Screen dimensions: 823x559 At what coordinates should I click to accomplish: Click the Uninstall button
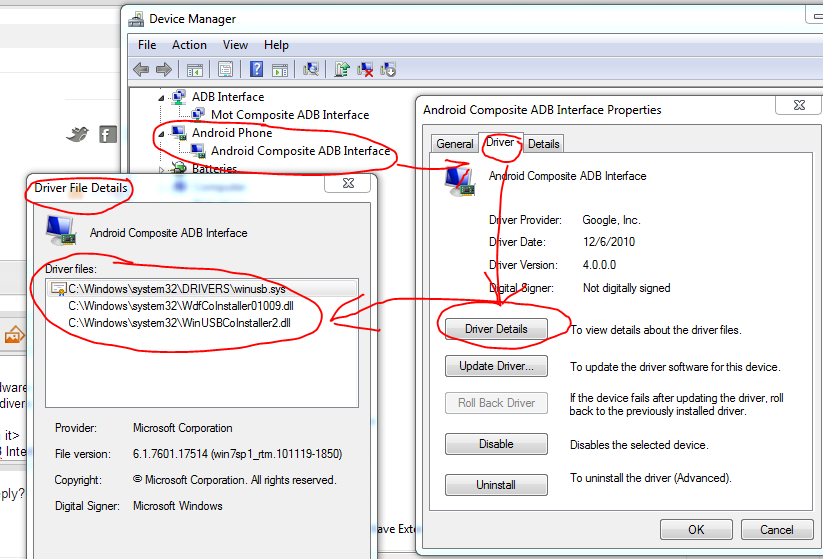pos(496,484)
